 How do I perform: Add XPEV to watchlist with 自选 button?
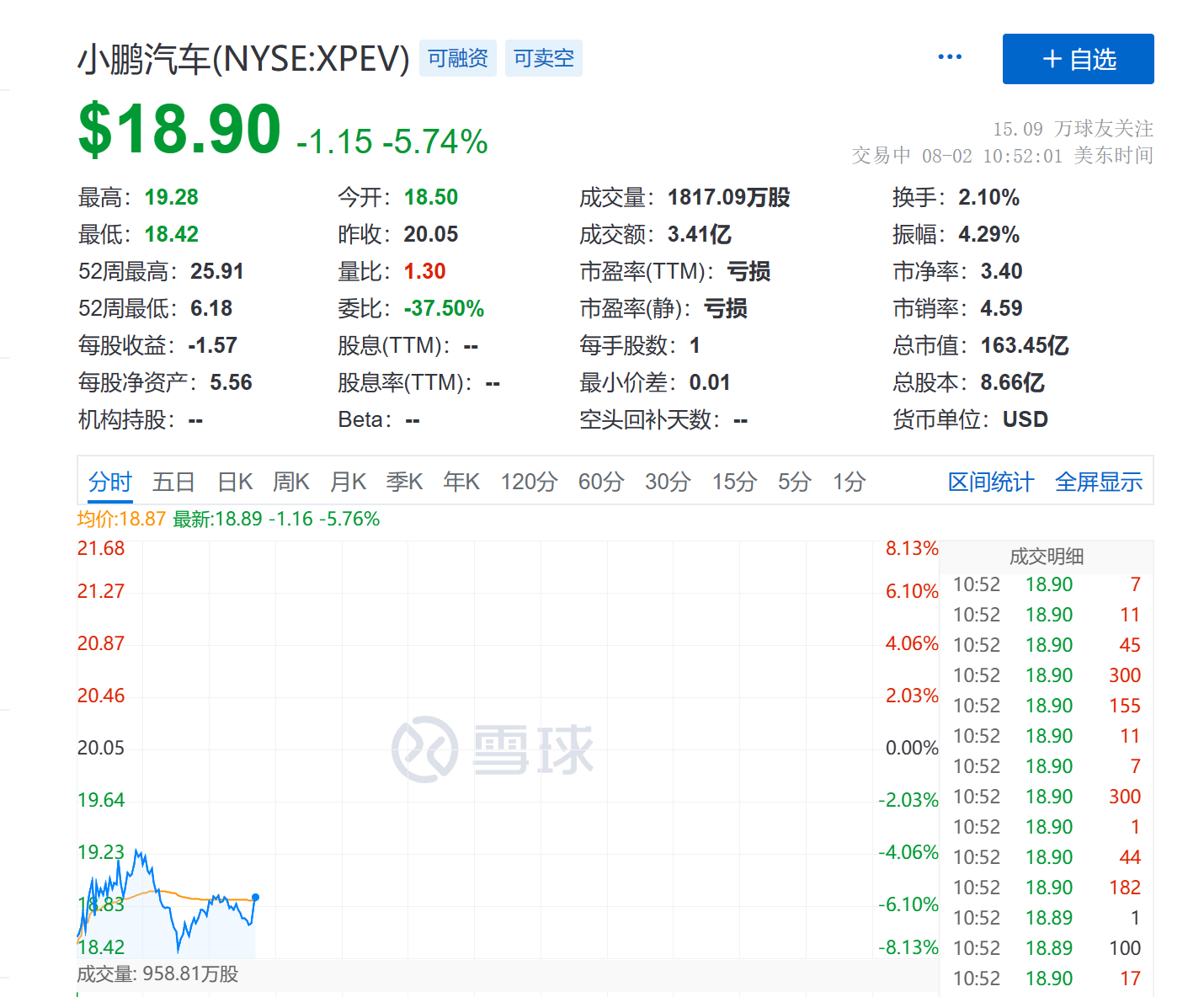pyautogui.click(x=1078, y=59)
